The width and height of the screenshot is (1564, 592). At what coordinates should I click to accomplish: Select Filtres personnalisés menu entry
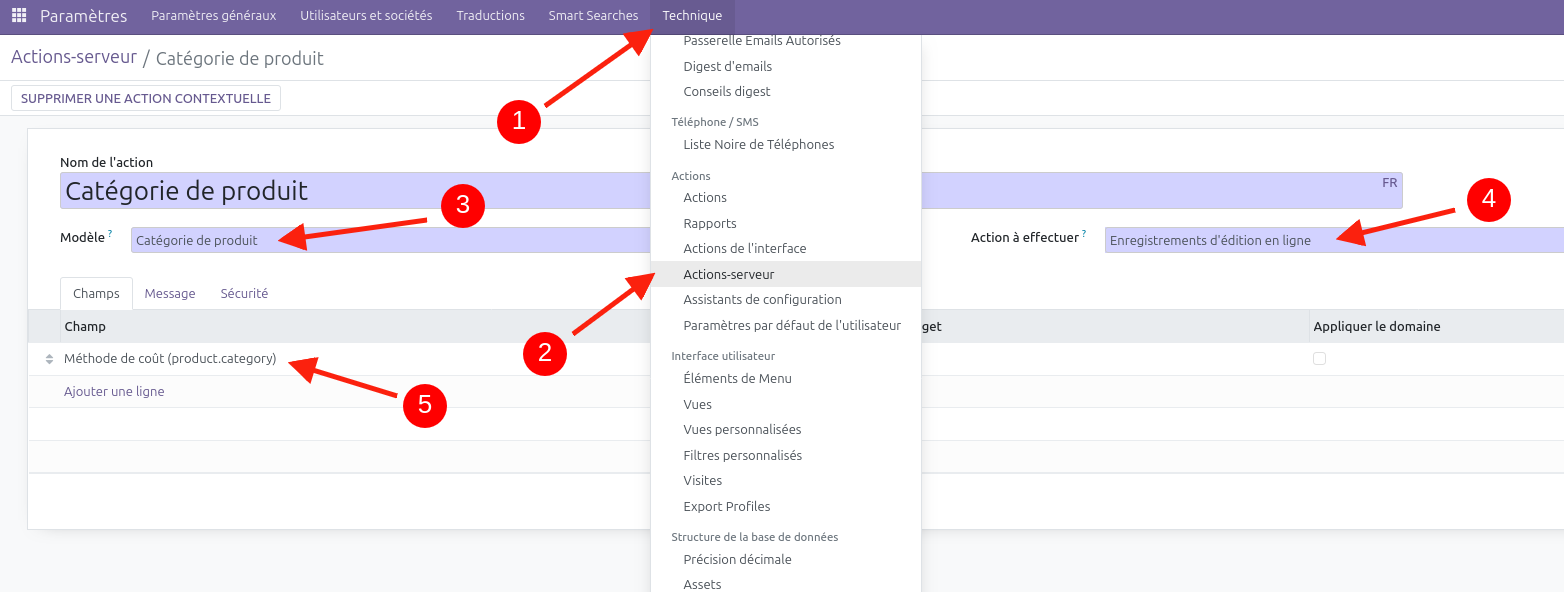(x=742, y=456)
